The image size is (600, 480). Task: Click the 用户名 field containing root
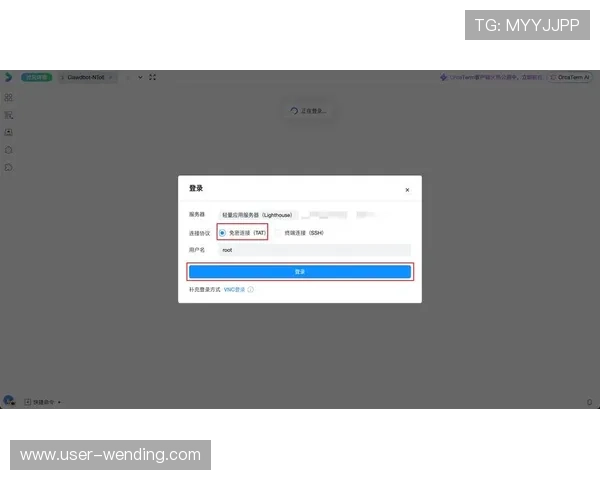pos(314,250)
